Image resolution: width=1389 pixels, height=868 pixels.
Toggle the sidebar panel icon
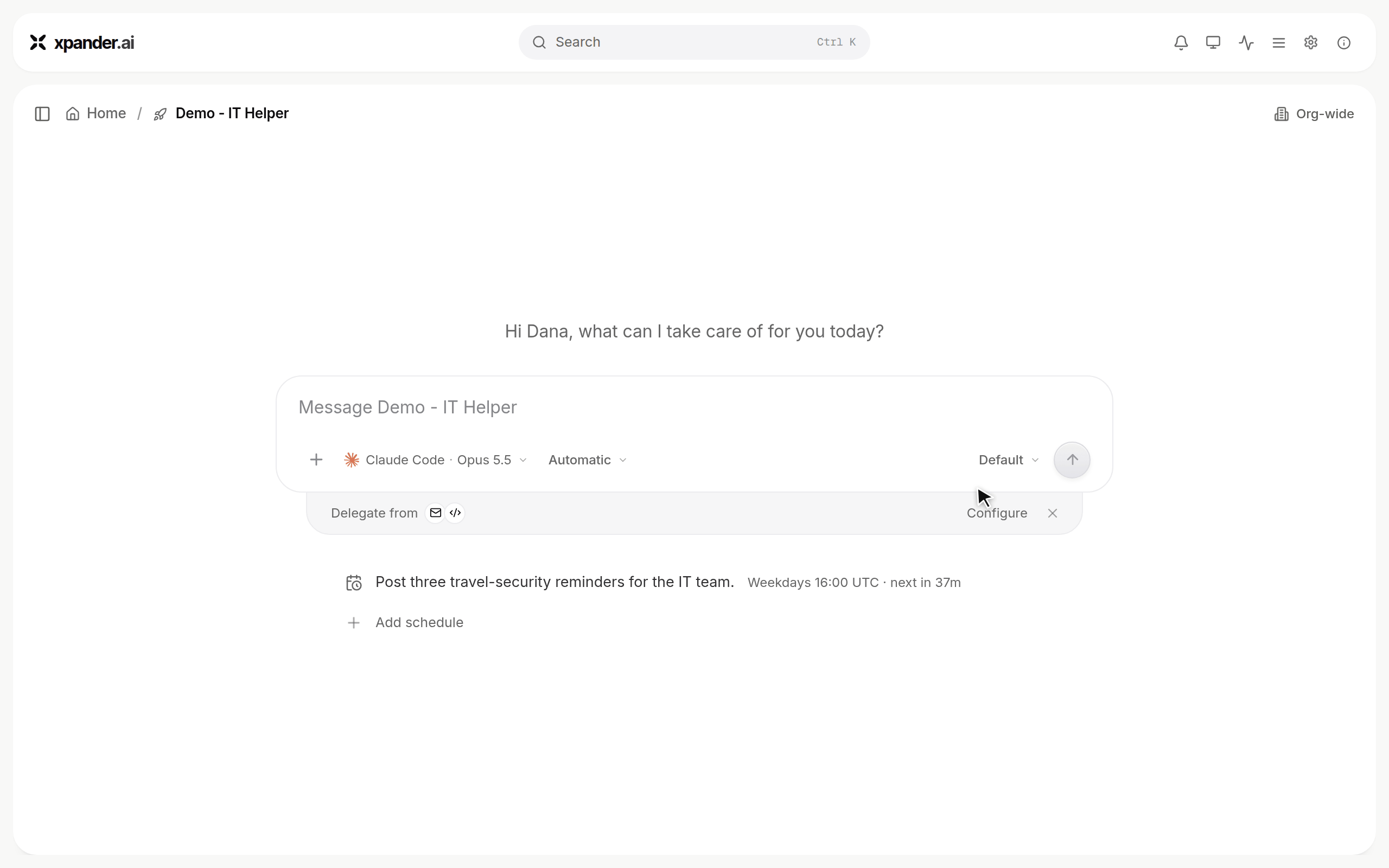(42, 114)
